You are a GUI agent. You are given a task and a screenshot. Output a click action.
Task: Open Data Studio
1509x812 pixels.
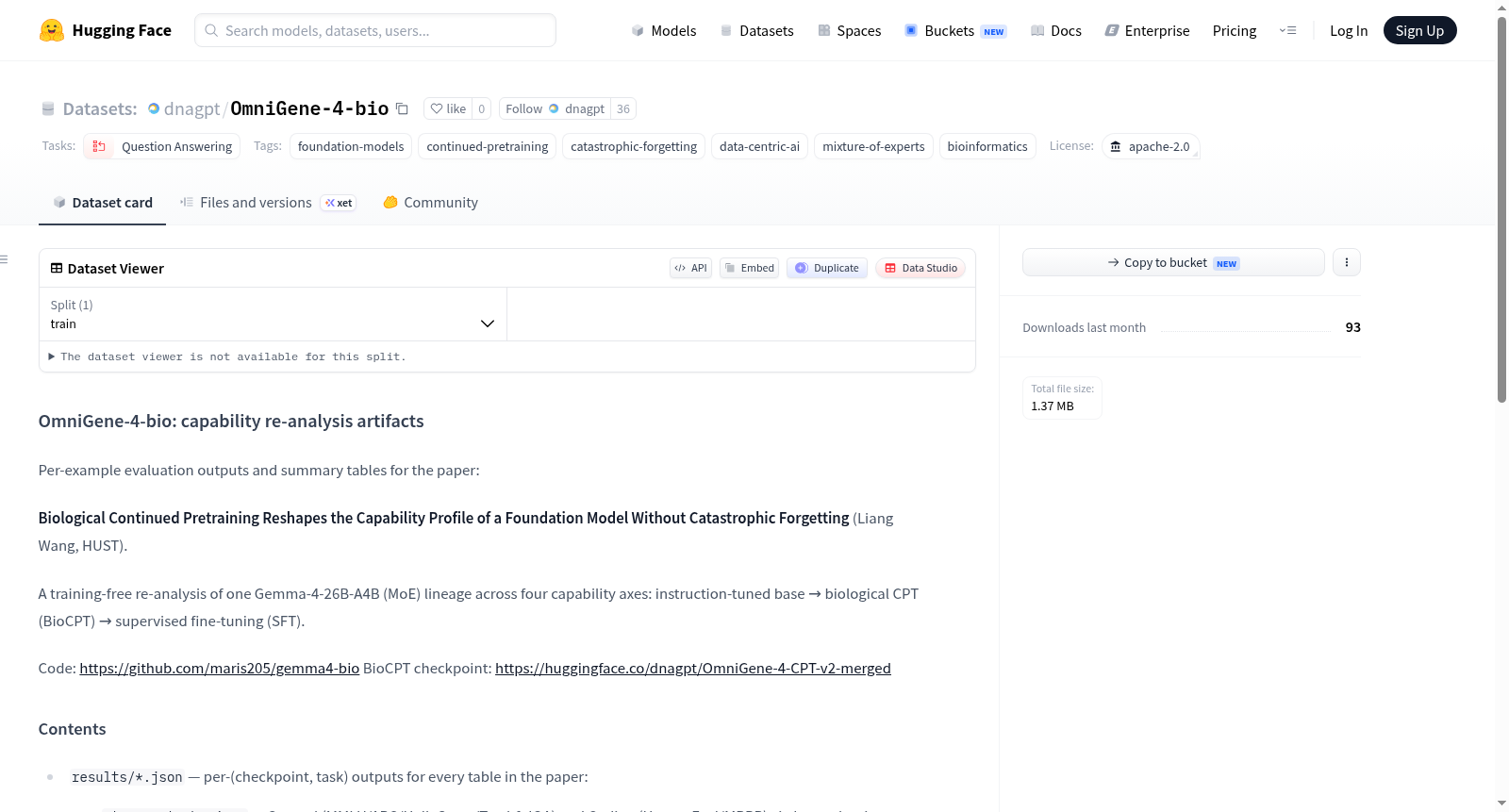click(920, 268)
